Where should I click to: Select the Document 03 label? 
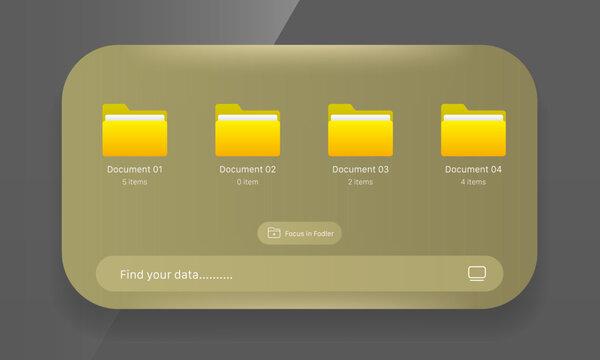pyautogui.click(x=360, y=169)
